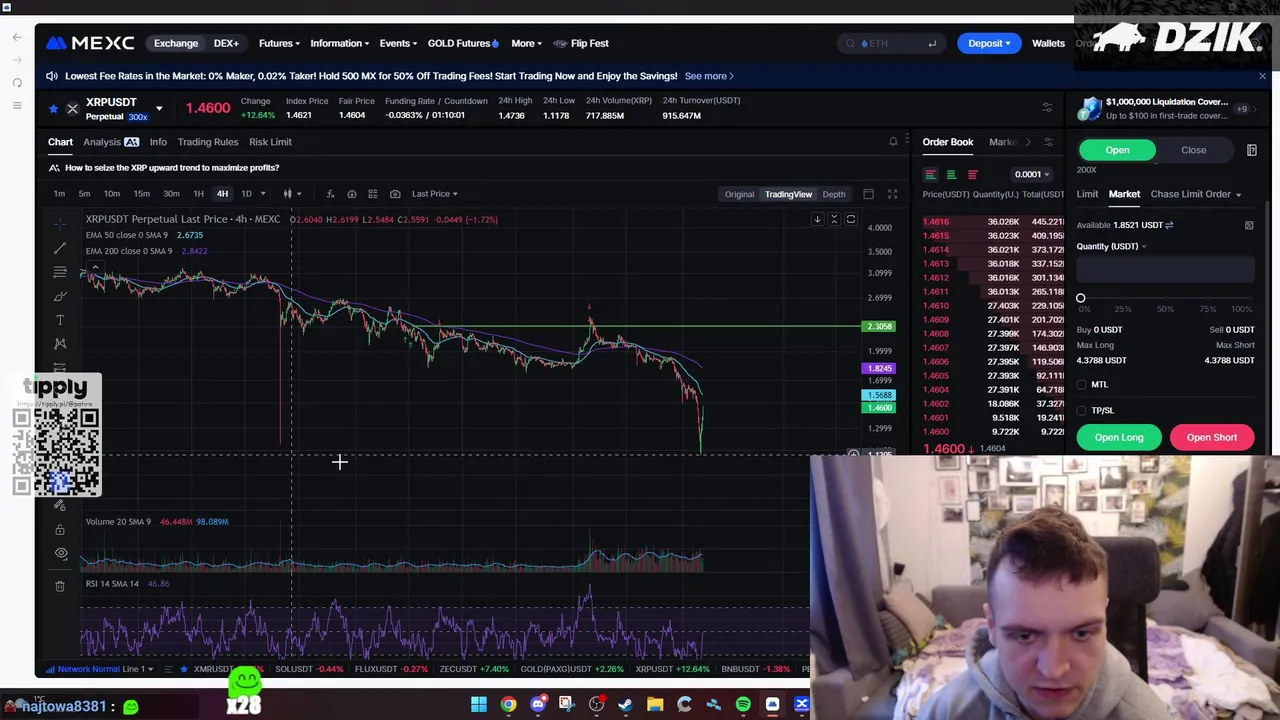Click the Open Short button

click(x=1212, y=437)
